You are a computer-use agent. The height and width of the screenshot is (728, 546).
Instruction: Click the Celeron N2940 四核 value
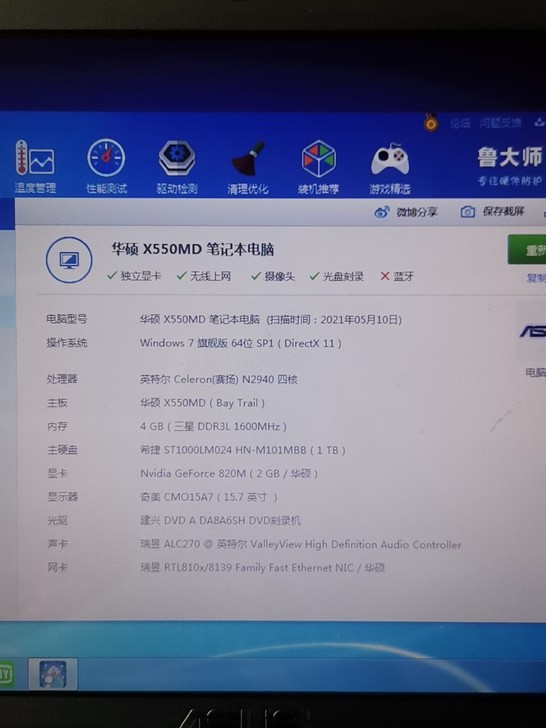coord(219,379)
